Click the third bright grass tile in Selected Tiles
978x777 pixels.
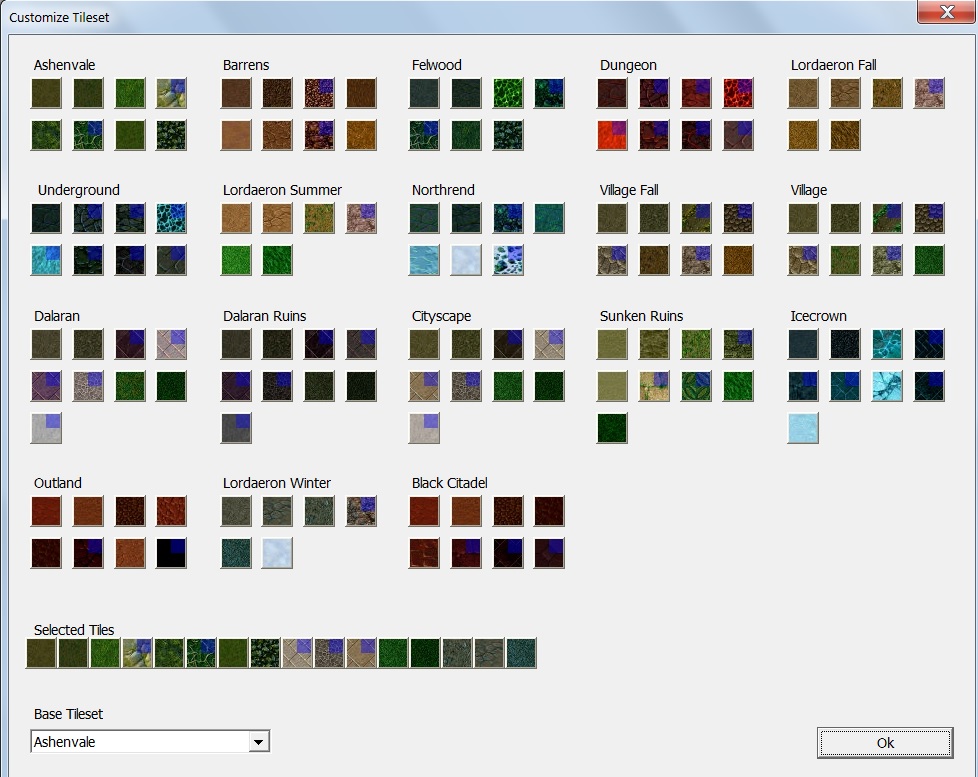click(105, 653)
